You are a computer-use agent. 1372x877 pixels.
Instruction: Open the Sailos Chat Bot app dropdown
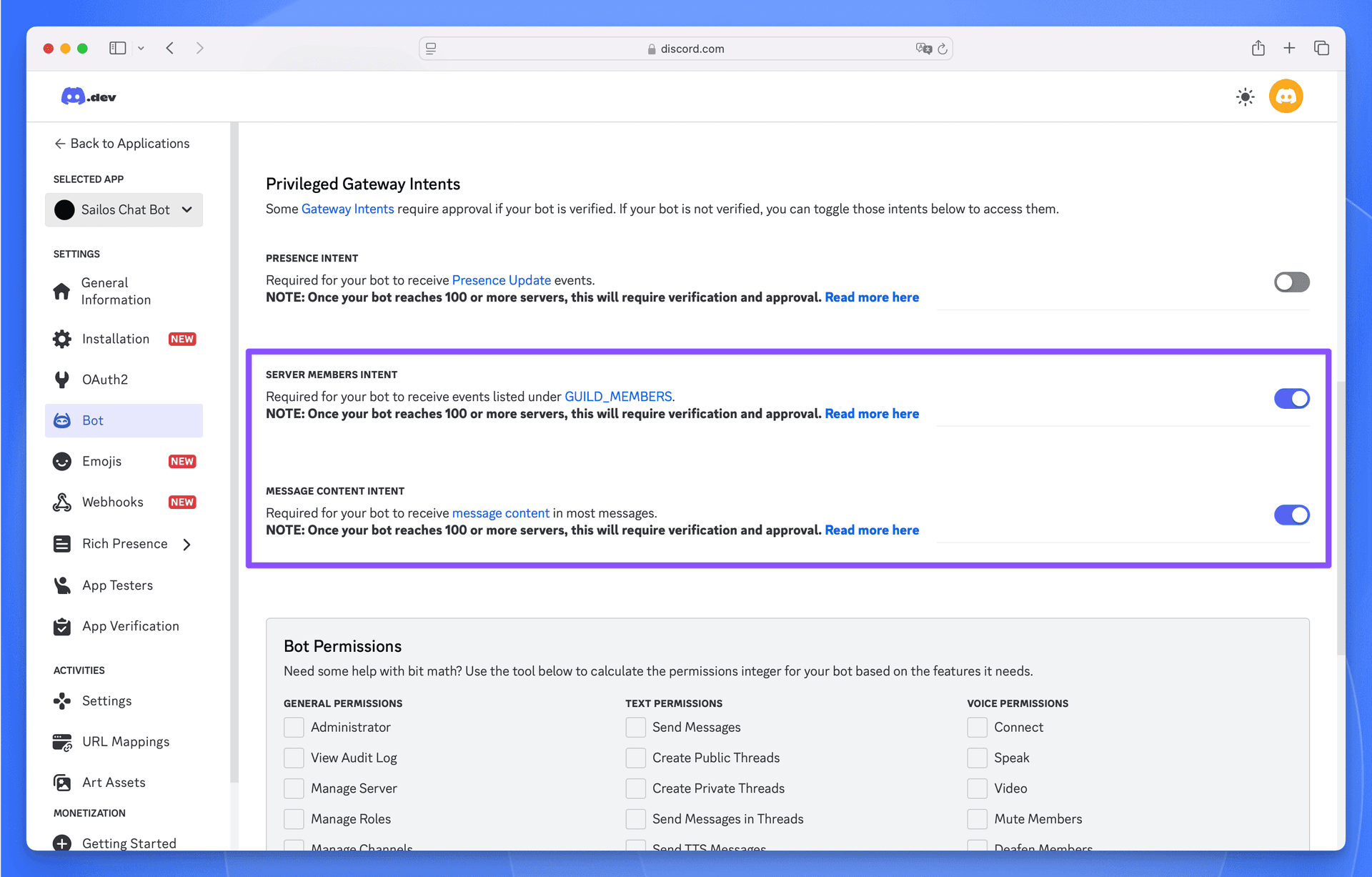click(124, 209)
